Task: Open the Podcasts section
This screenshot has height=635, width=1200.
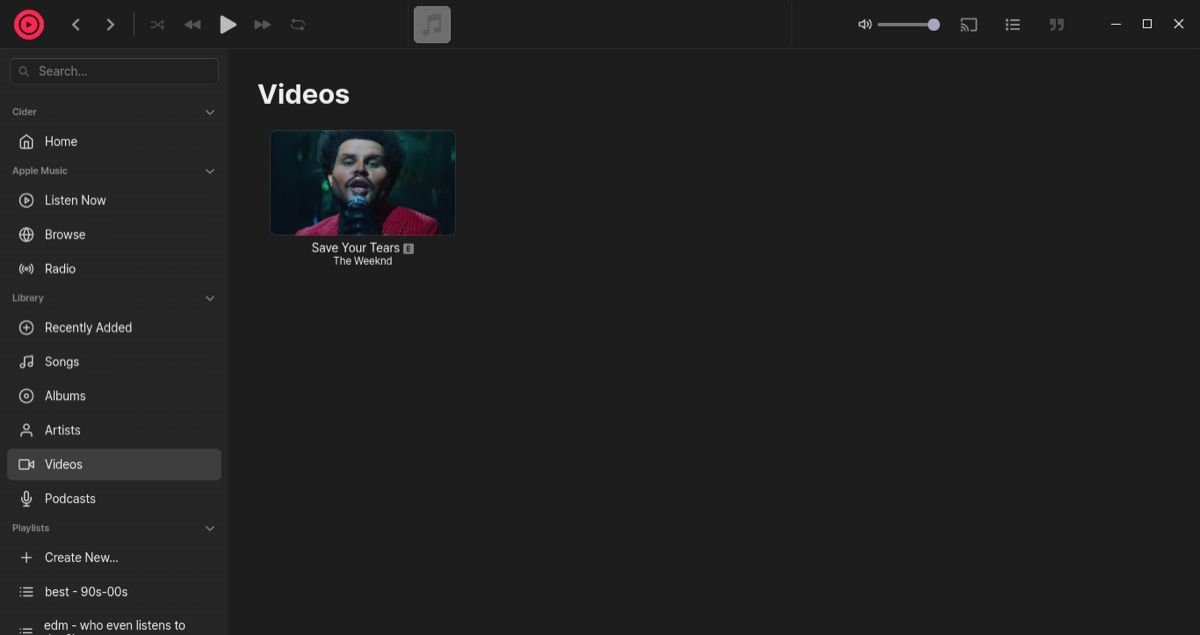Action: [114, 498]
